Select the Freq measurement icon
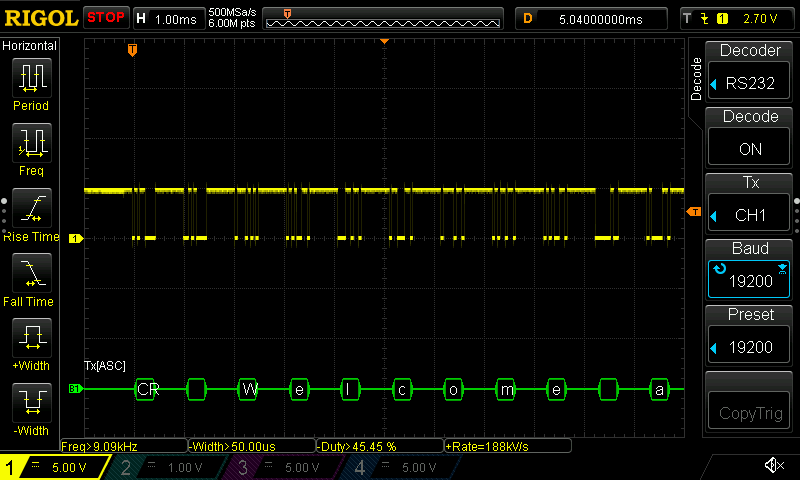The image size is (800, 480). pyautogui.click(x=30, y=143)
